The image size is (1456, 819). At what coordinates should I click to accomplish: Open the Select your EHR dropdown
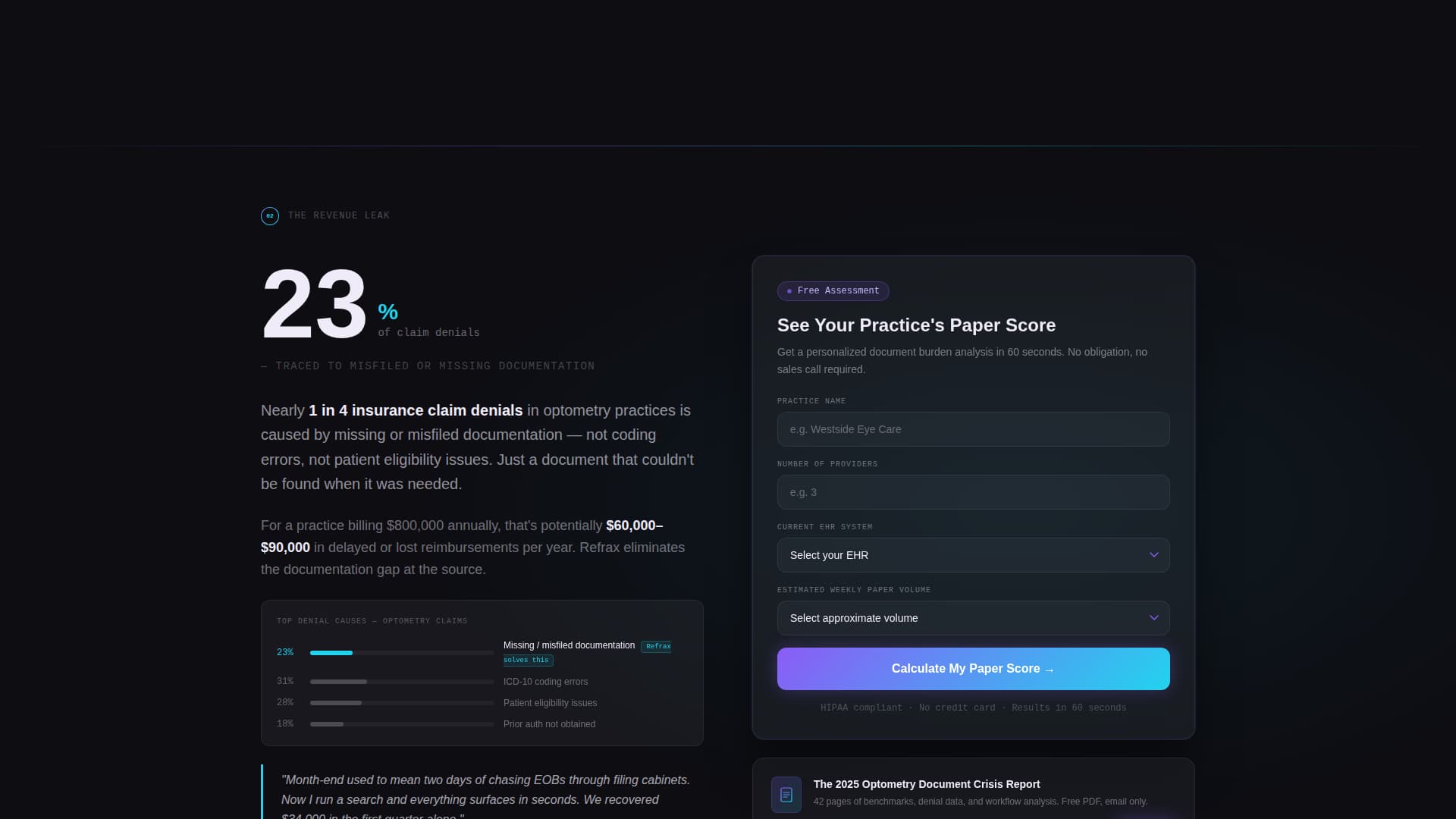973,555
